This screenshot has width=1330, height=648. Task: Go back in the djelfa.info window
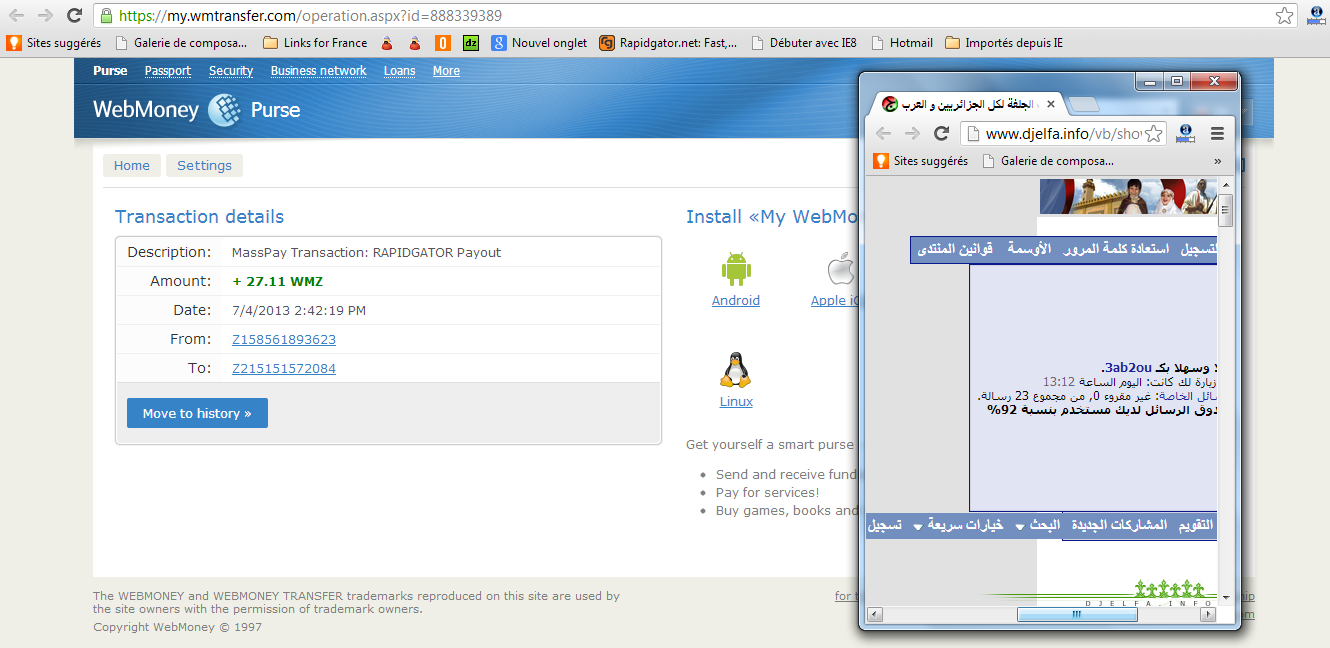(x=883, y=134)
